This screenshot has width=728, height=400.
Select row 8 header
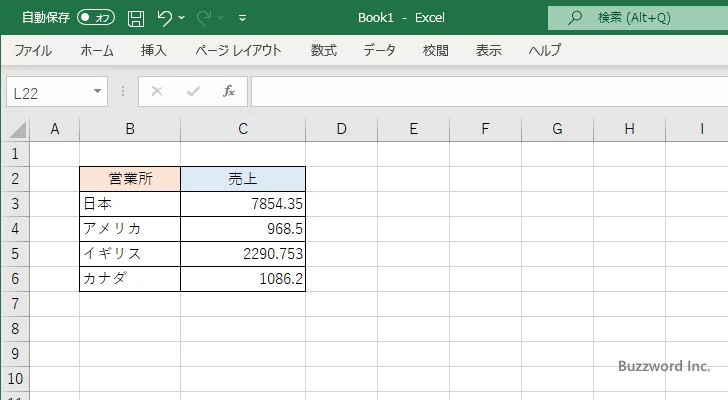pyautogui.click(x=15, y=329)
